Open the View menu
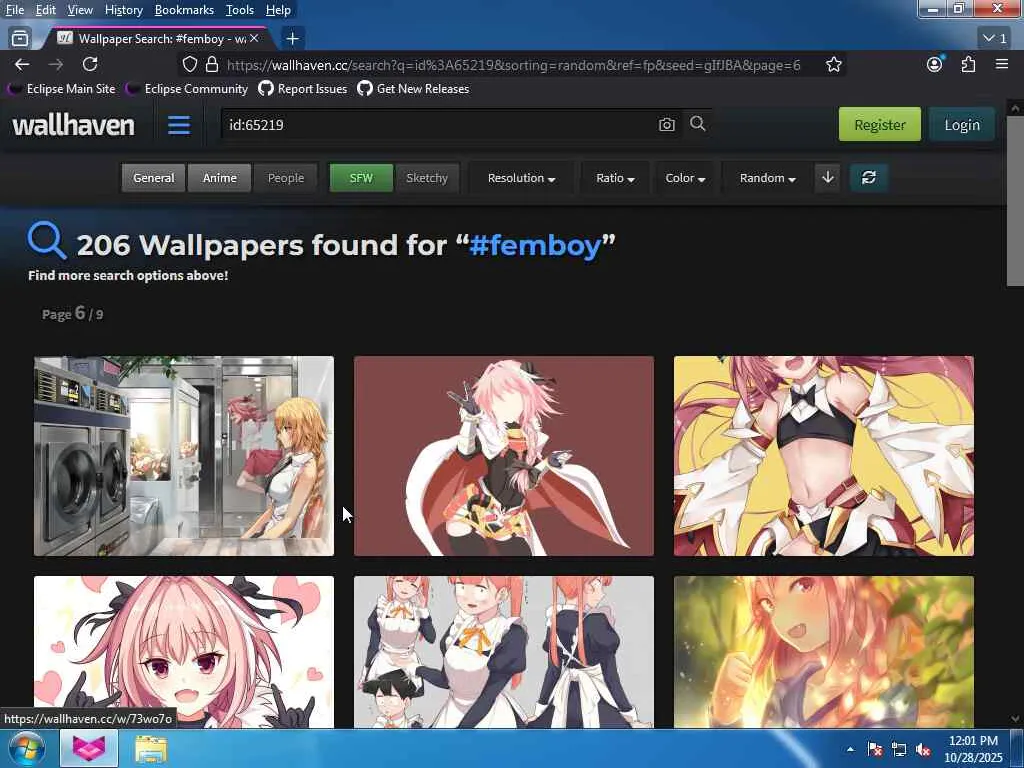 pyautogui.click(x=80, y=10)
